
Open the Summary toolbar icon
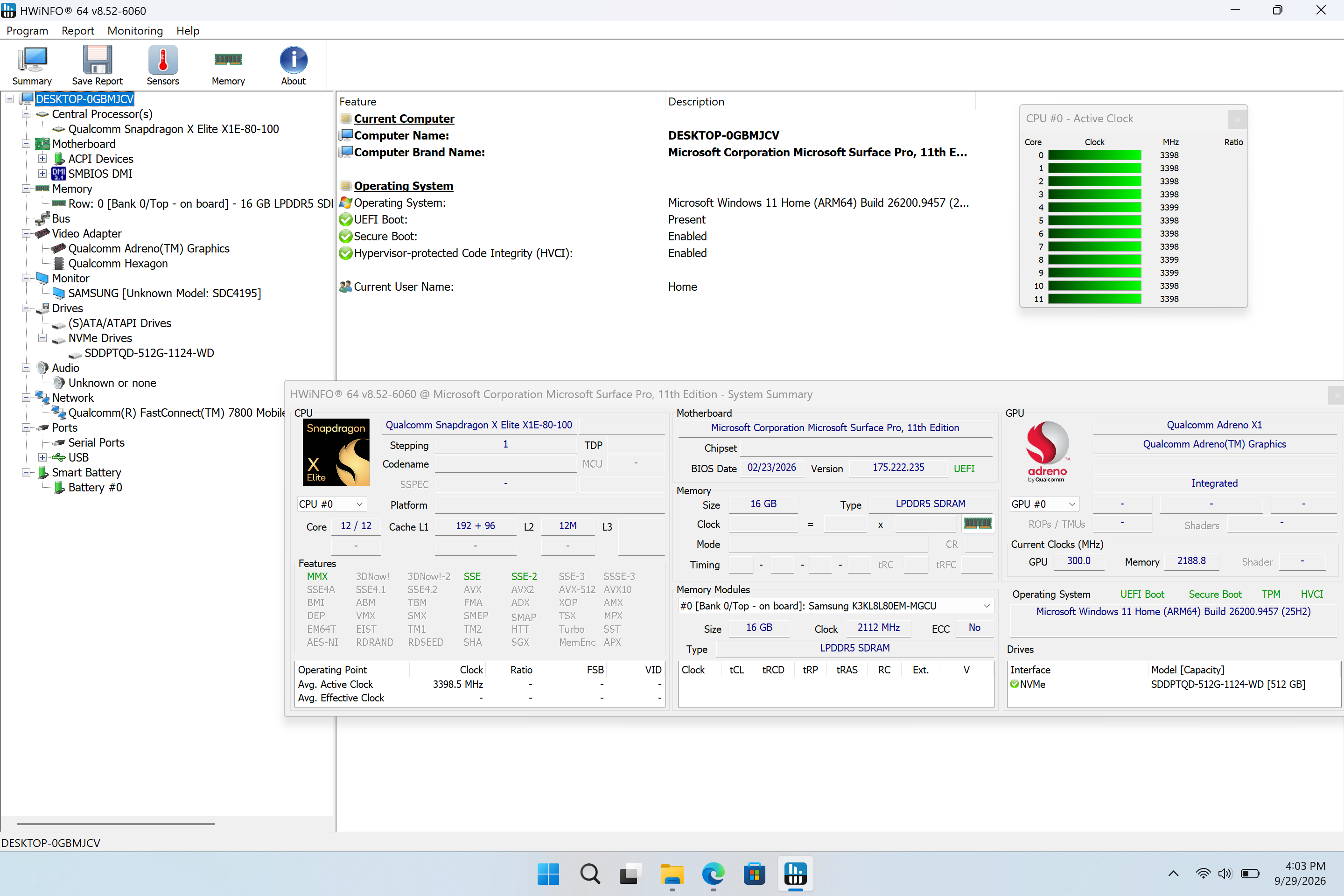[32, 66]
